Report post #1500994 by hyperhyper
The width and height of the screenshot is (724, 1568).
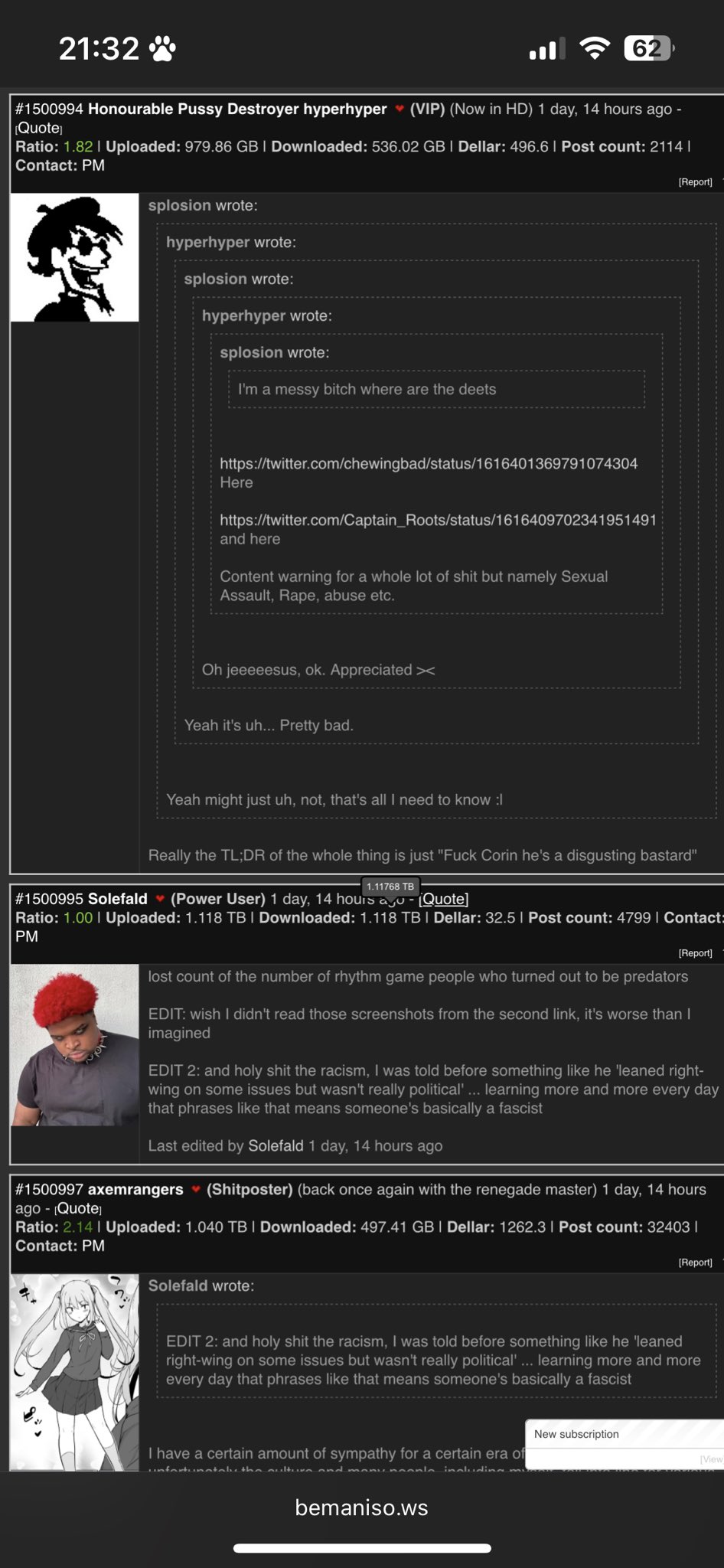(695, 181)
